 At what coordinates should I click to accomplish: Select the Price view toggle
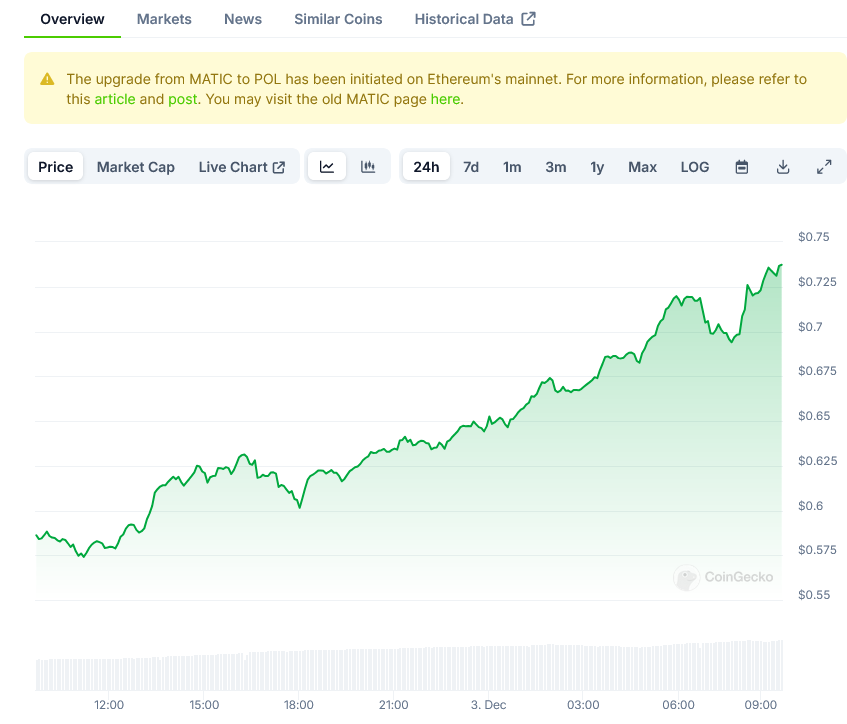click(x=56, y=167)
